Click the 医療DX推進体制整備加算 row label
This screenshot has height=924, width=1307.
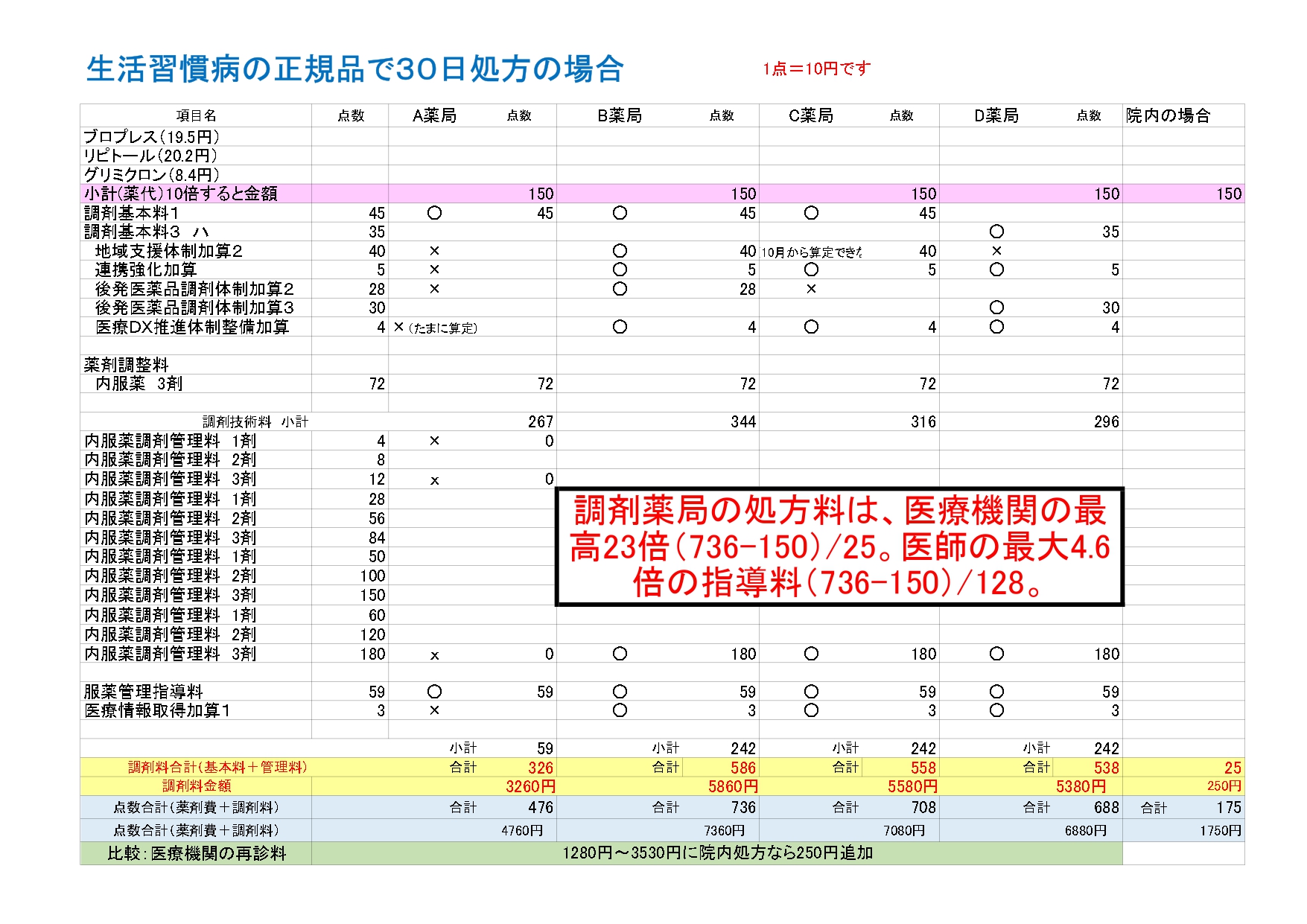click(192, 327)
